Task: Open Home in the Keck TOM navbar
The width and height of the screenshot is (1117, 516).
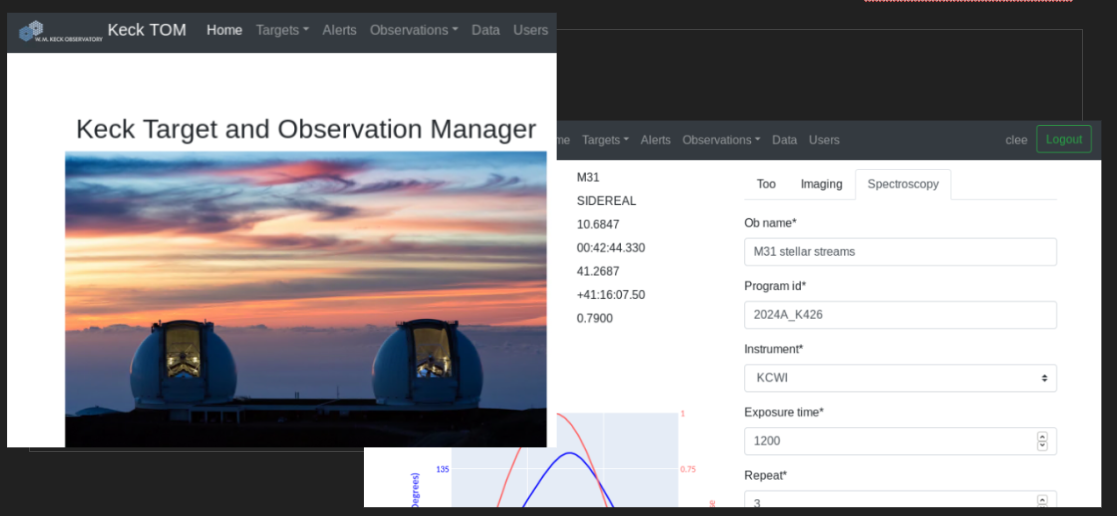Action: click(x=224, y=30)
